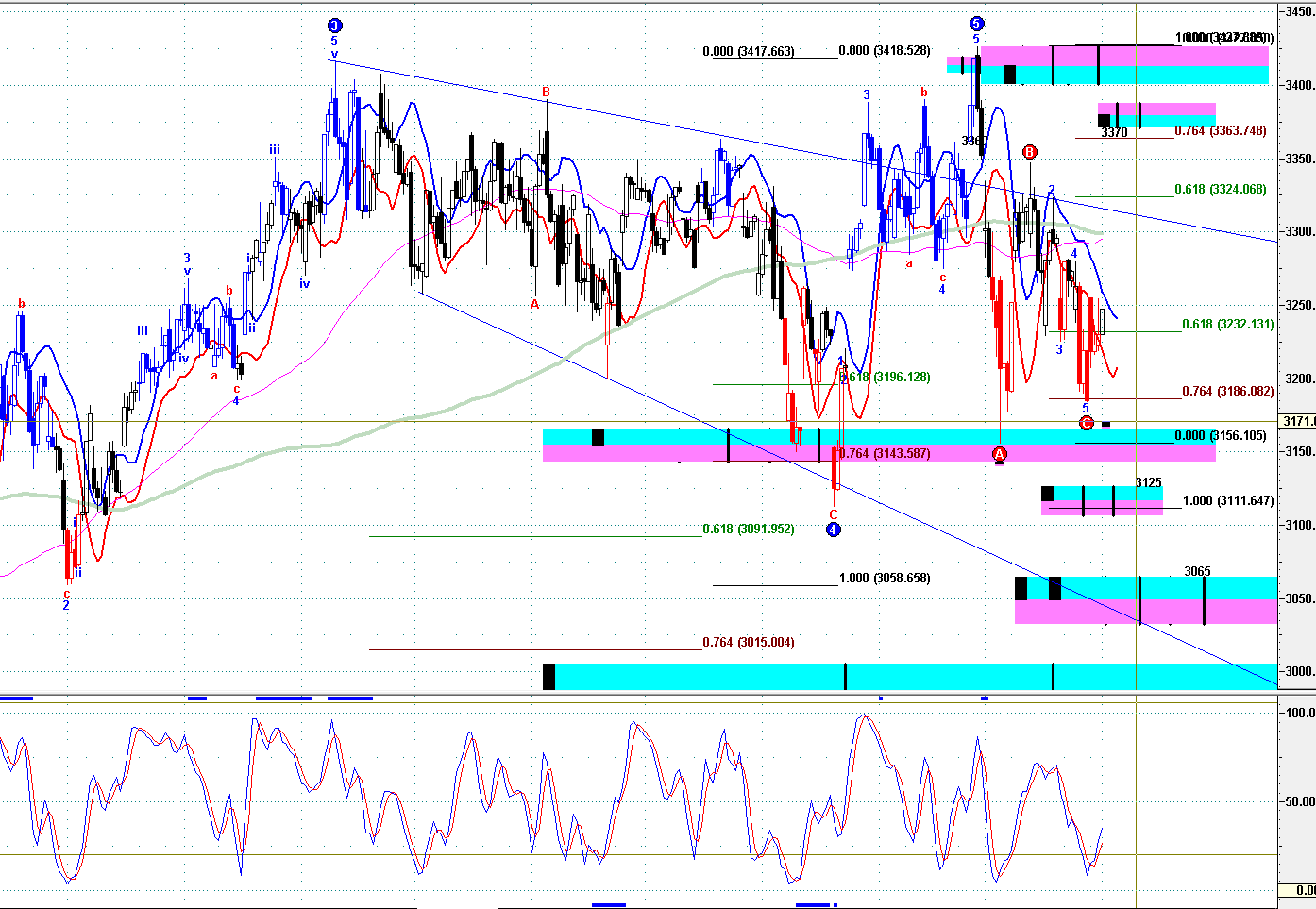Click the 3171.0 current price tag
Viewport: 1316px width, 909px height.
(1298, 421)
